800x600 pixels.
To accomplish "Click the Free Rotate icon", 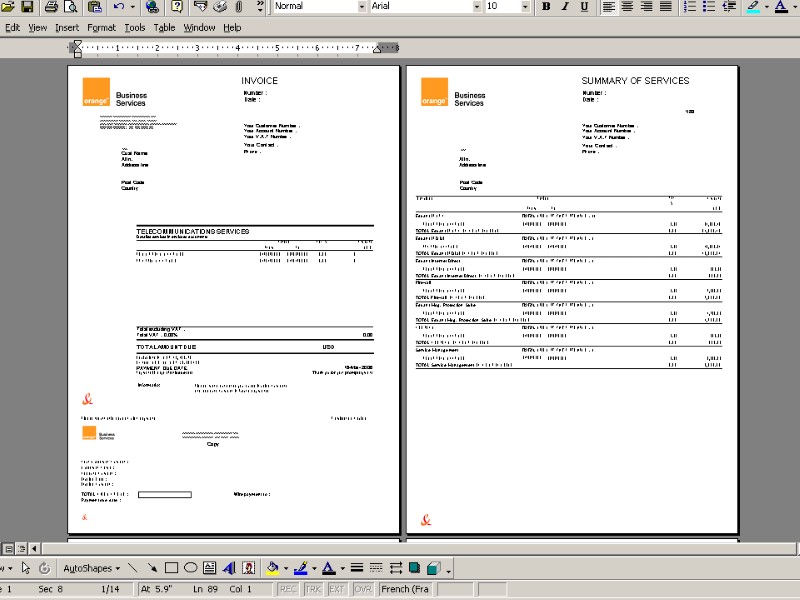I will [44, 568].
